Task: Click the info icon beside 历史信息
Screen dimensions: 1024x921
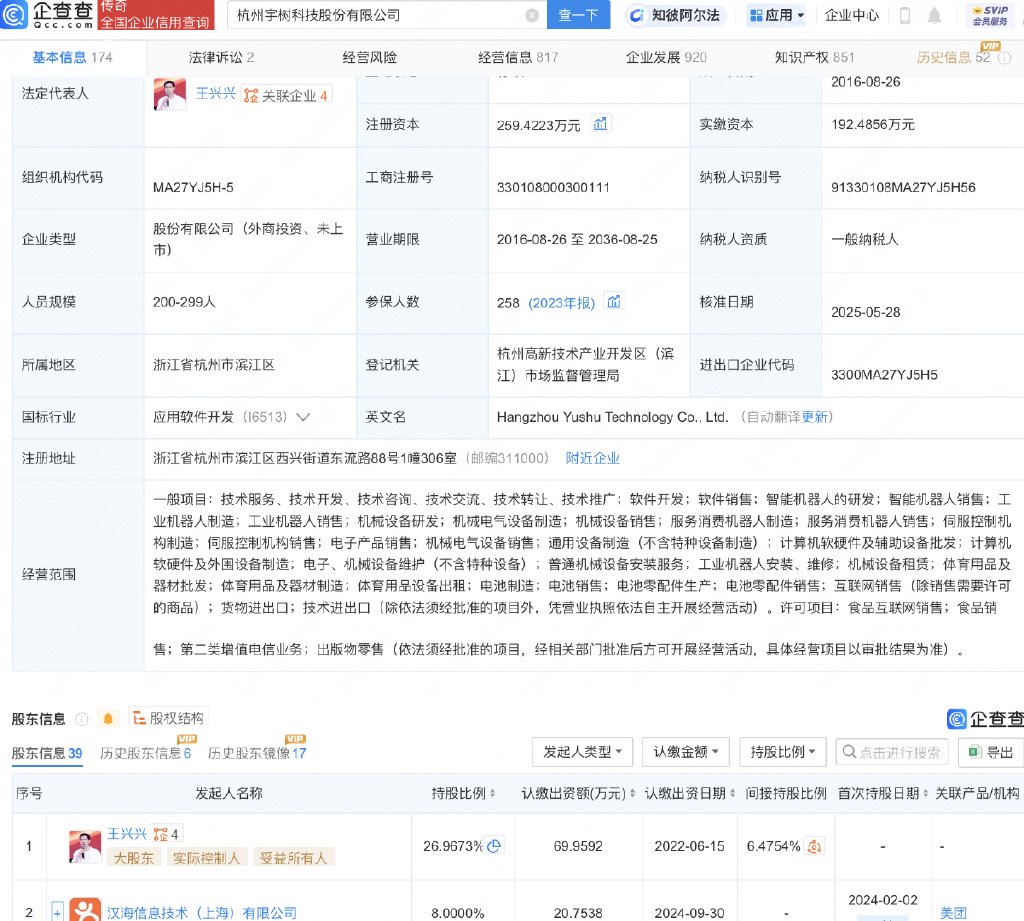Action: [x=1004, y=58]
